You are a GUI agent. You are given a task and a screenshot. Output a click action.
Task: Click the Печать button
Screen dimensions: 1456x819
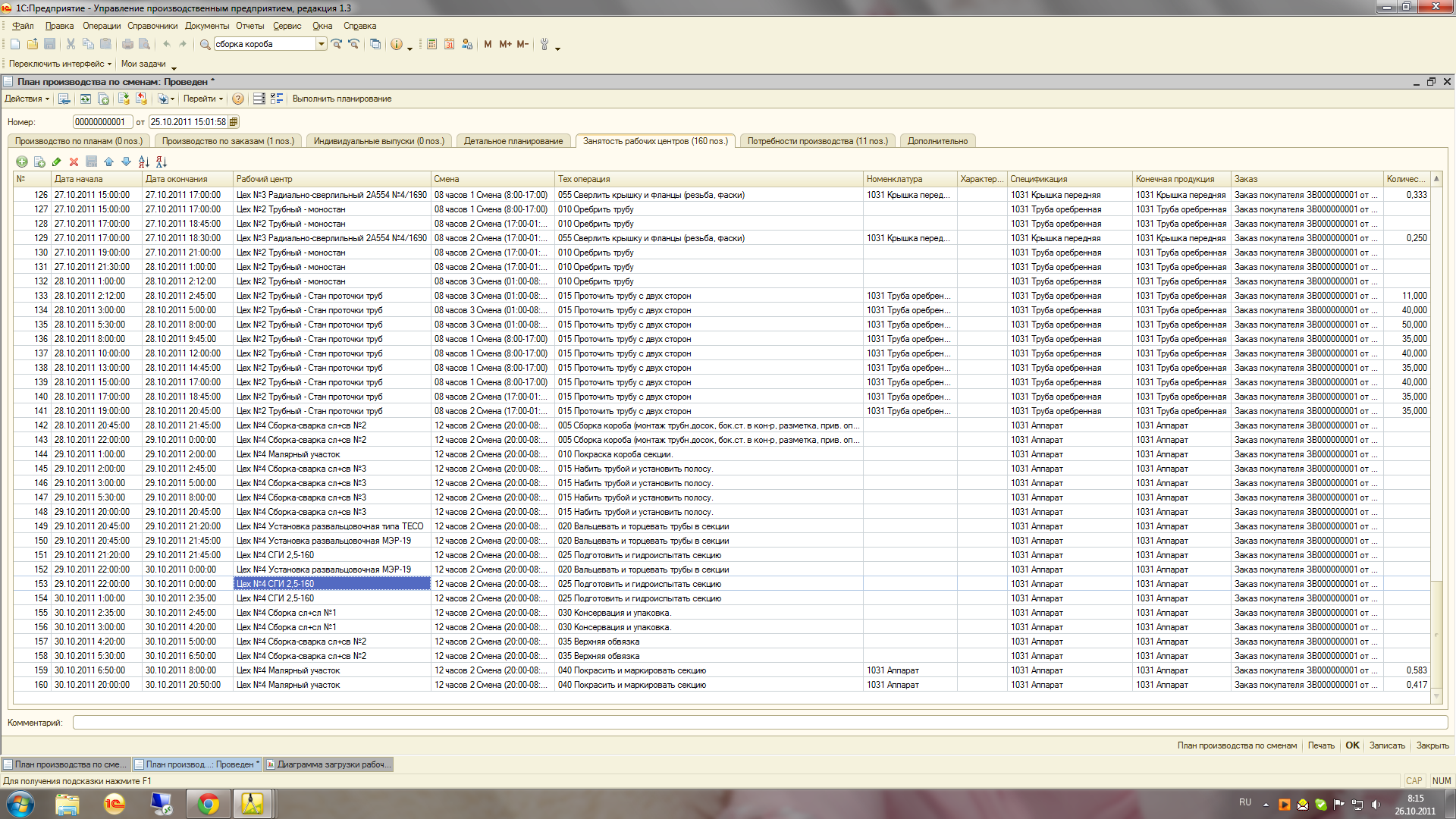(x=1321, y=745)
